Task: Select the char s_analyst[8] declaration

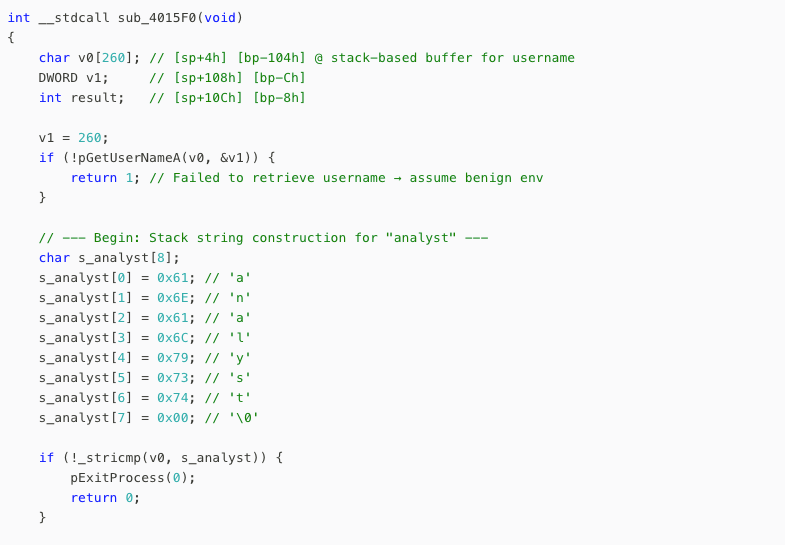Action: [x=109, y=258]
